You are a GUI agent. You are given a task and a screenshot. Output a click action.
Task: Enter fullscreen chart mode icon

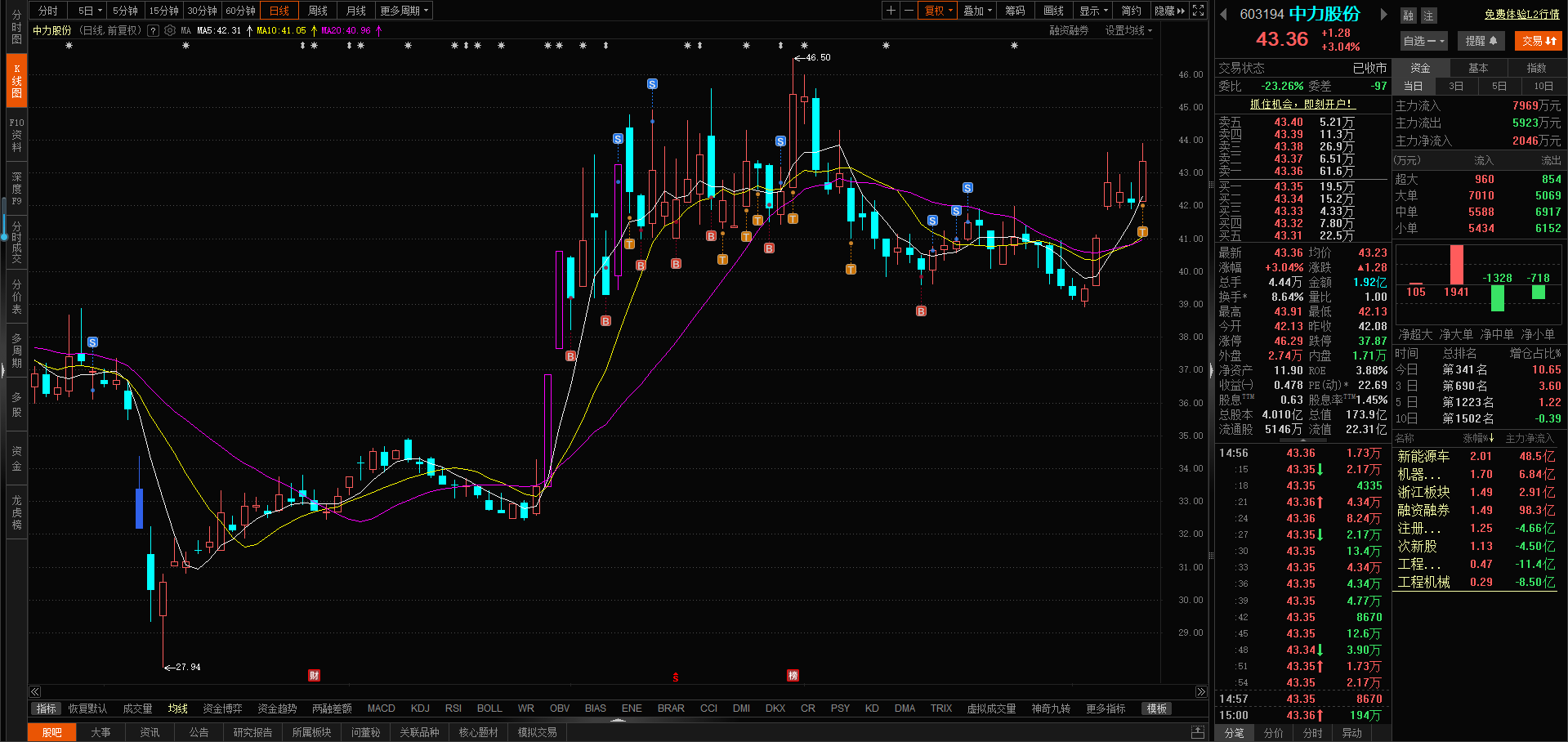pos(1198,11)
